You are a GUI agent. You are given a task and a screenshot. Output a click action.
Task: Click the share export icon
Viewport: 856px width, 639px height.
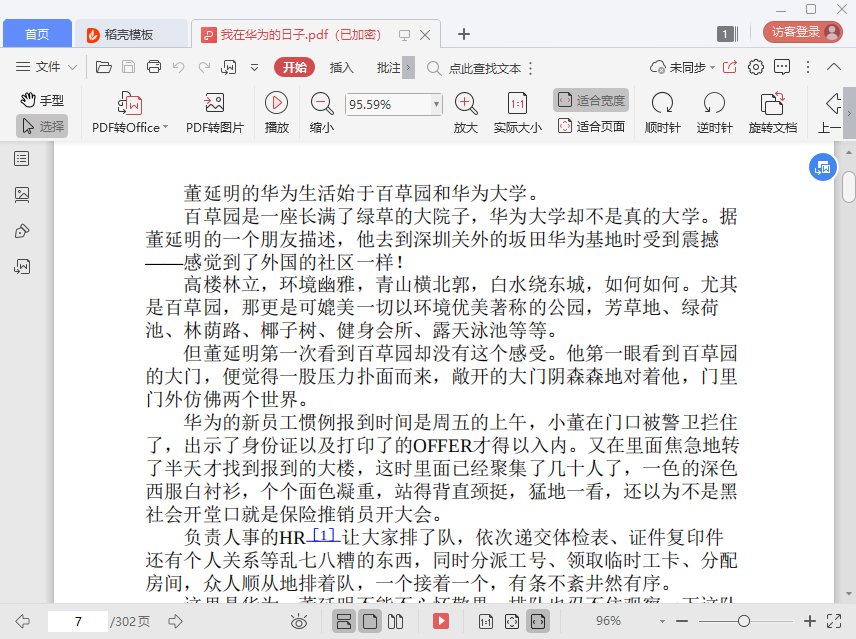coord(729,67)
